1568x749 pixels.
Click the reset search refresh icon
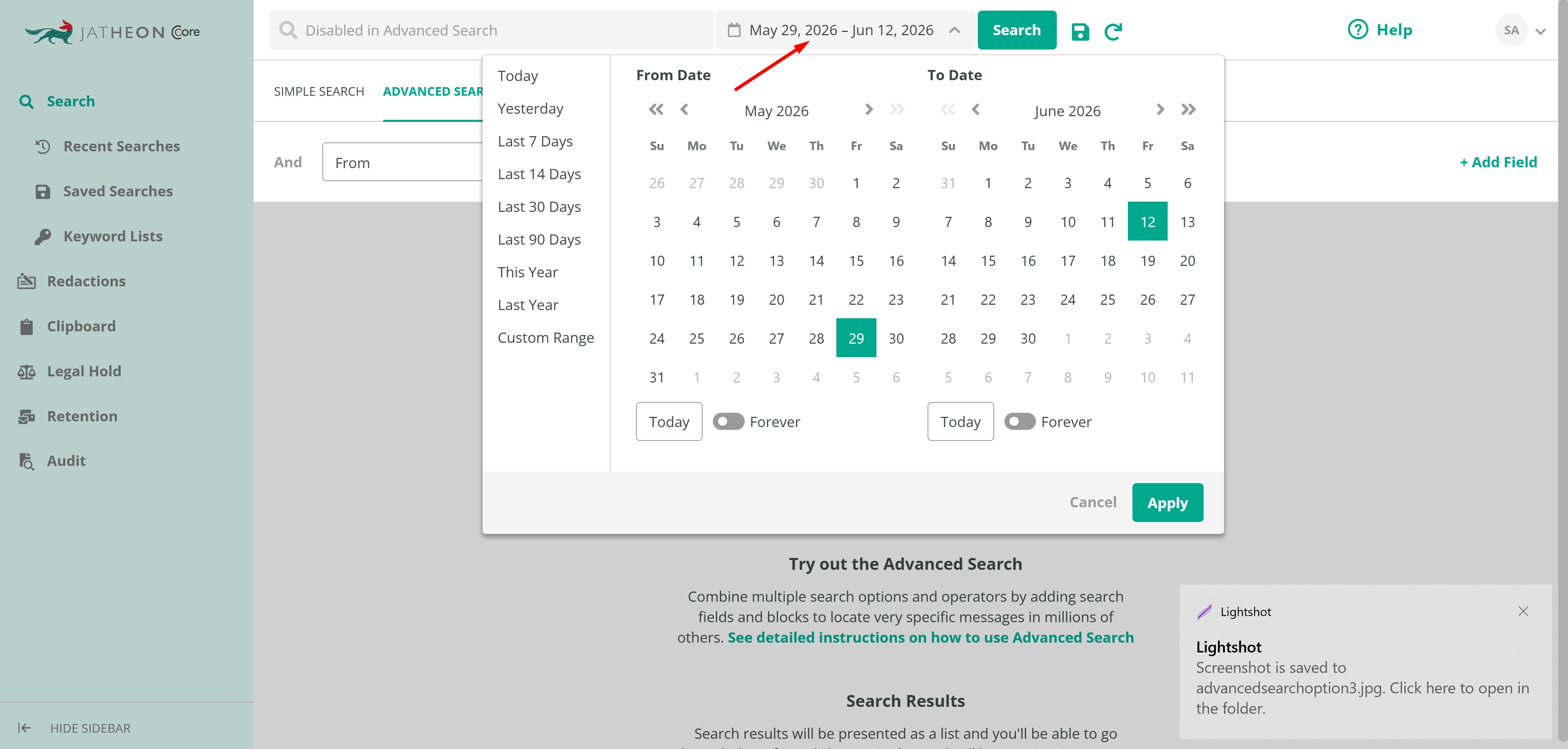(1113, 31)
